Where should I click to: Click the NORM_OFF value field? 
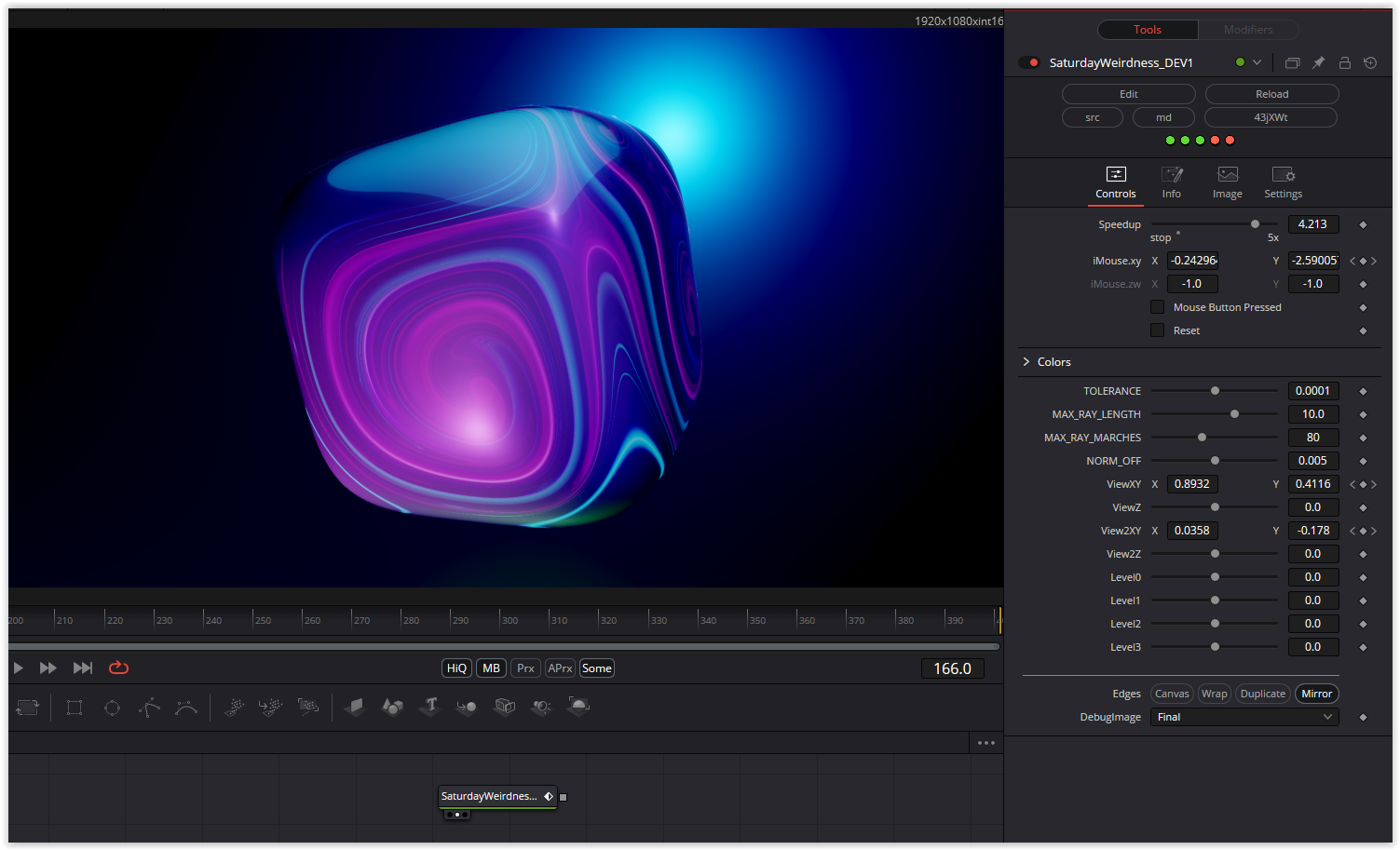coord(1313,461)
